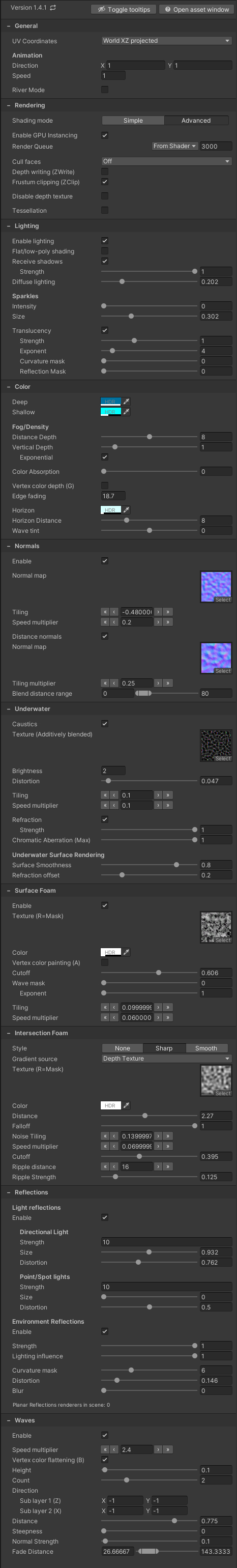Select the Caustics texture thumbnail
The height and width of the screenshot is (1568, 237).
pyautogui.click(x=216, y=745)
